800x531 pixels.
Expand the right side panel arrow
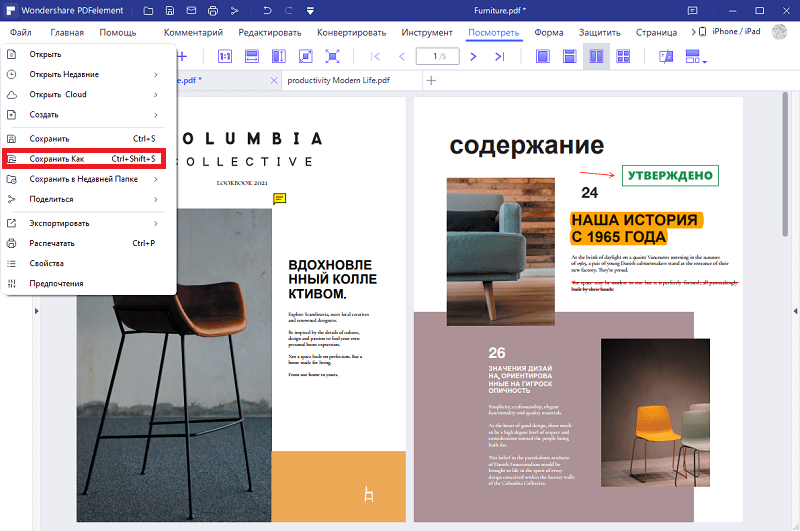(795, 311)
